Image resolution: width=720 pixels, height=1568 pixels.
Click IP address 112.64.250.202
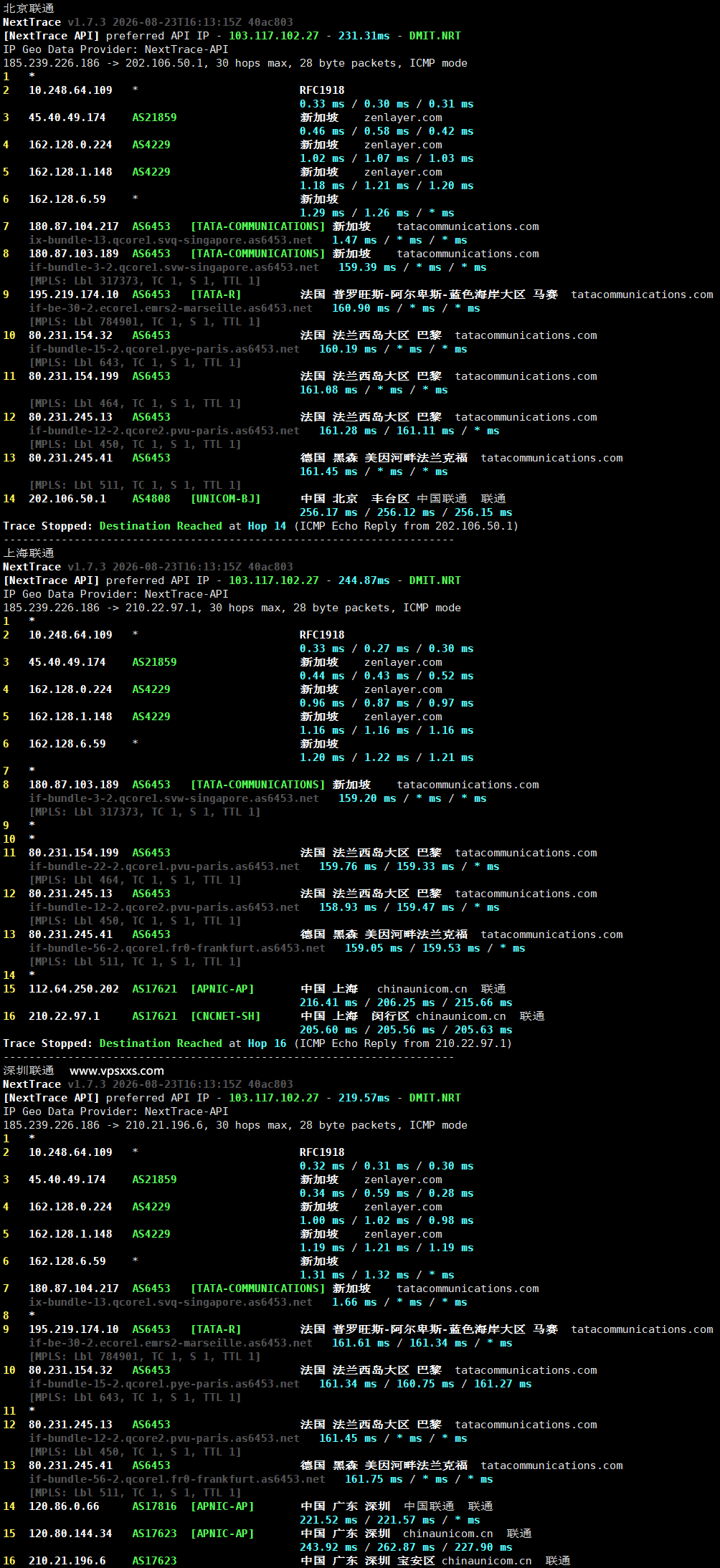74,989
